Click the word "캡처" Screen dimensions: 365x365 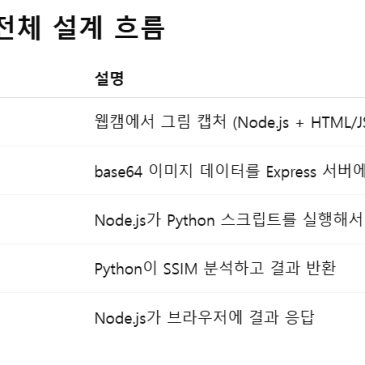pyautogui.click(x=212, y=122)
